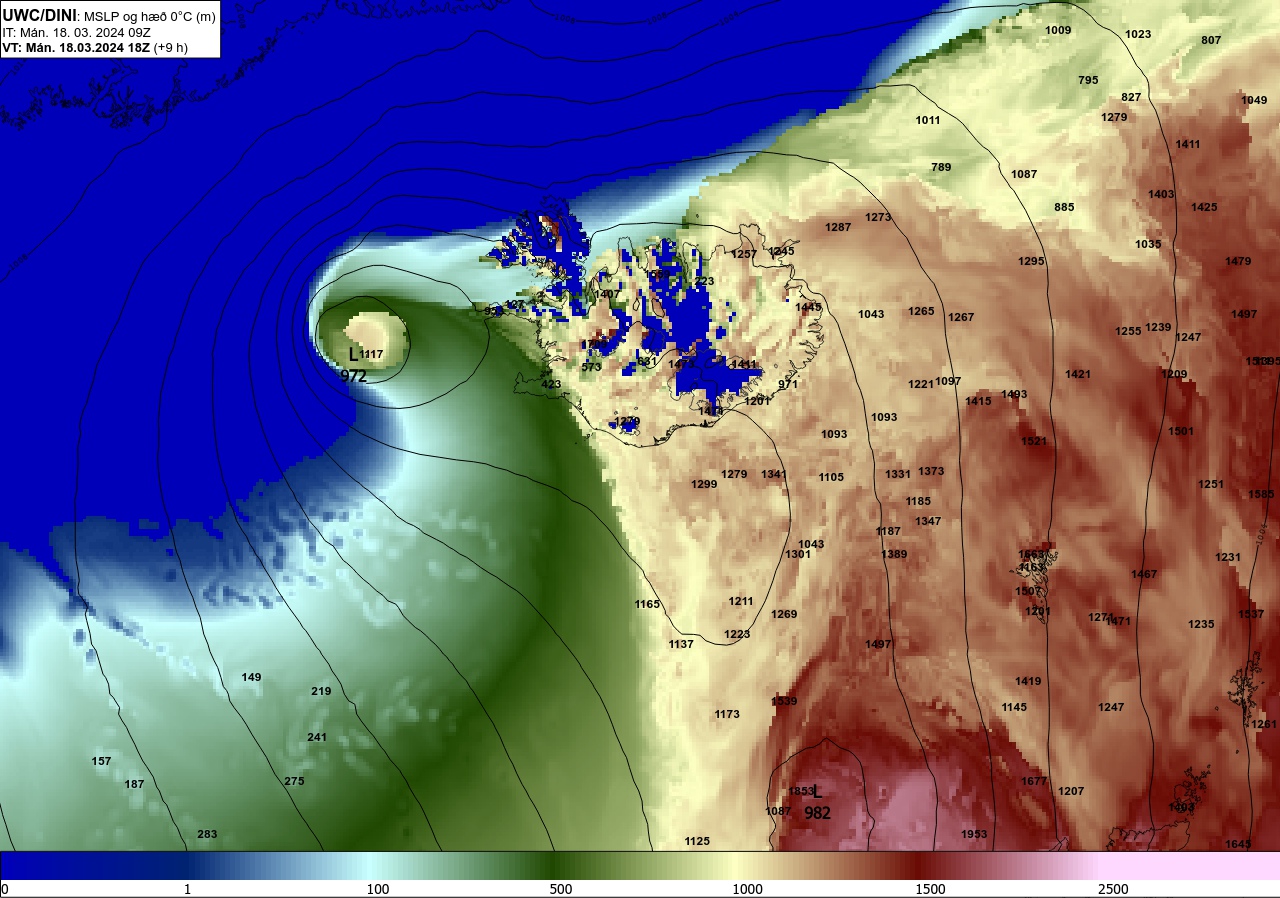Click the 982 low pressure label
The image size is (1280, 898).
(817, 813)
